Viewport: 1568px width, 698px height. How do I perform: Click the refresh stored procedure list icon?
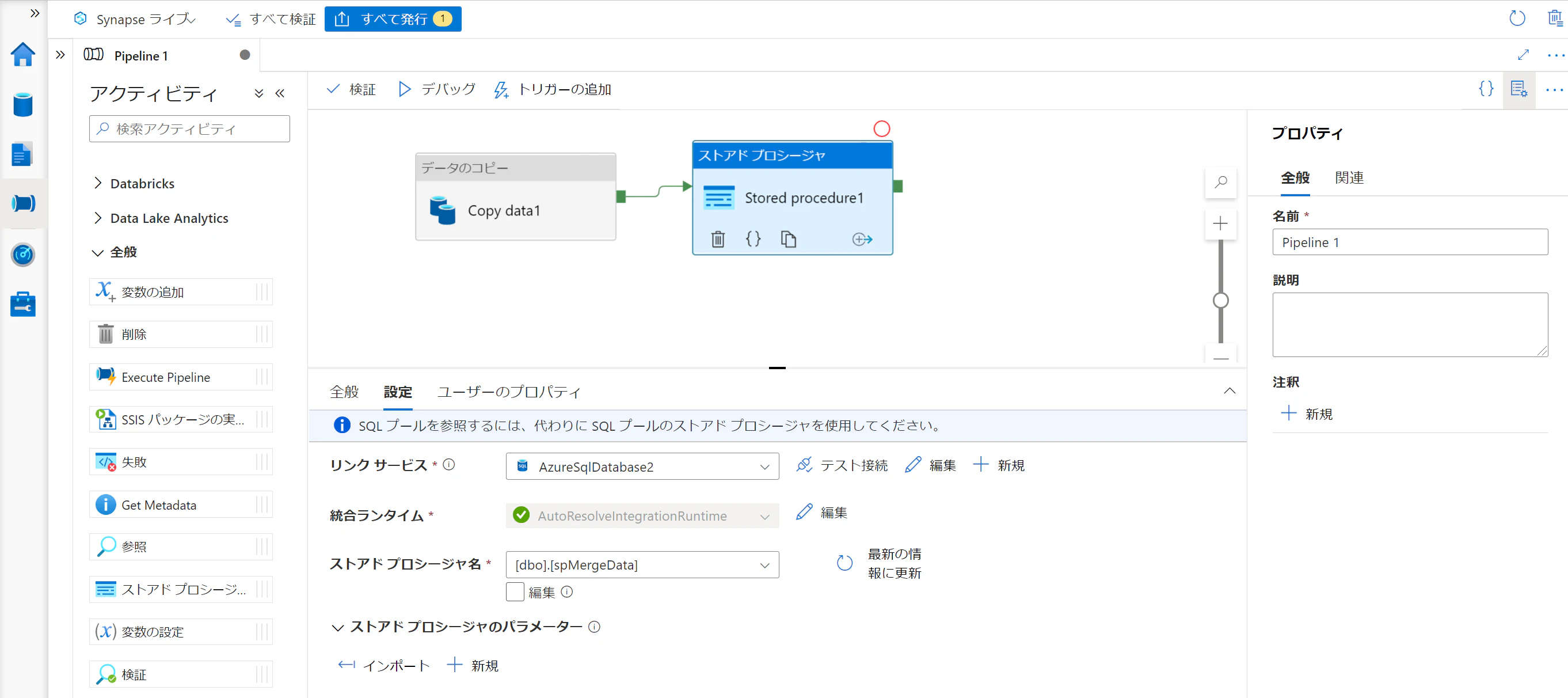(x=844, y=563)
